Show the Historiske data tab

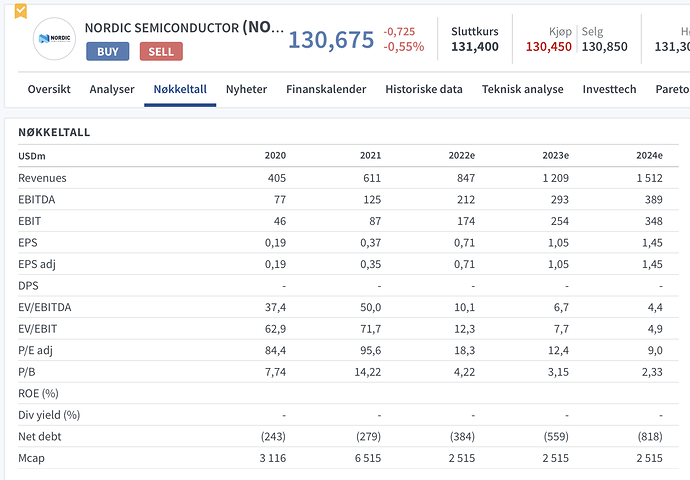point(424,89)
